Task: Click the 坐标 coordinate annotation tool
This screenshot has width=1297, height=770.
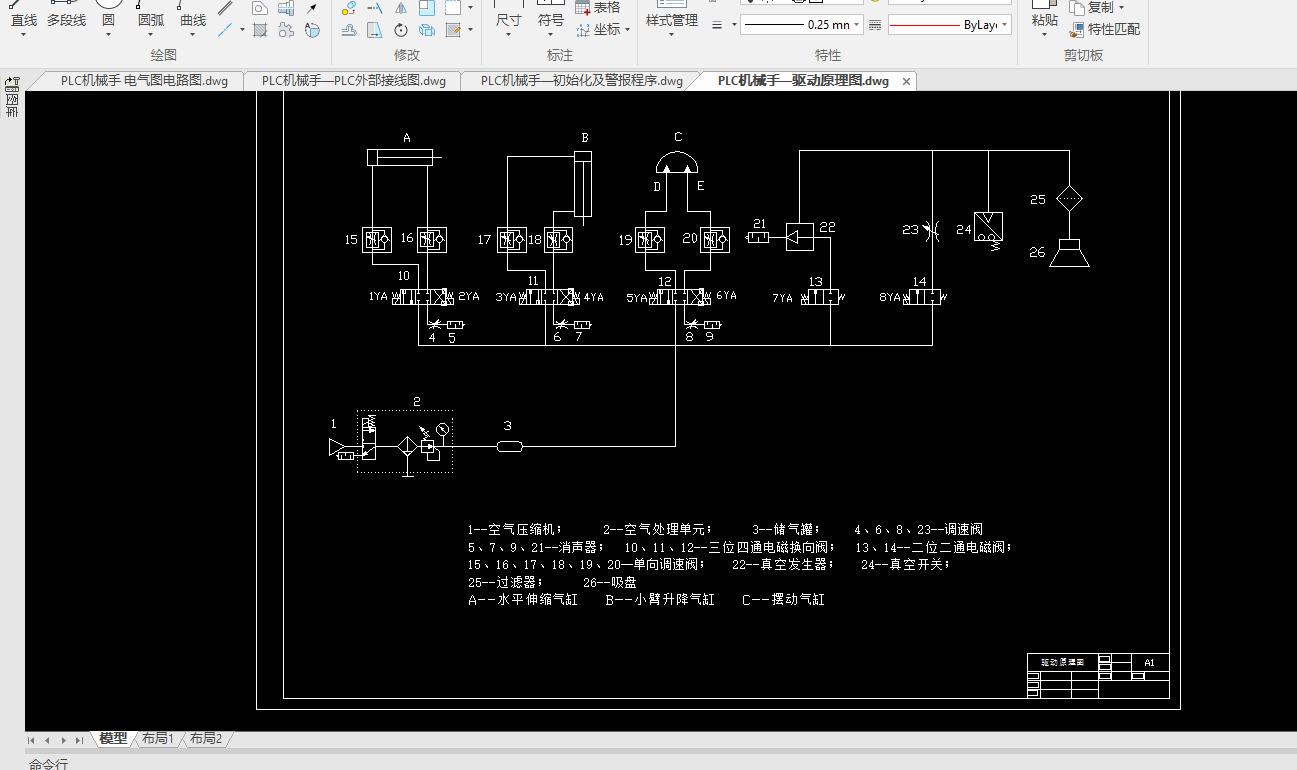Action: pos(598,30)
